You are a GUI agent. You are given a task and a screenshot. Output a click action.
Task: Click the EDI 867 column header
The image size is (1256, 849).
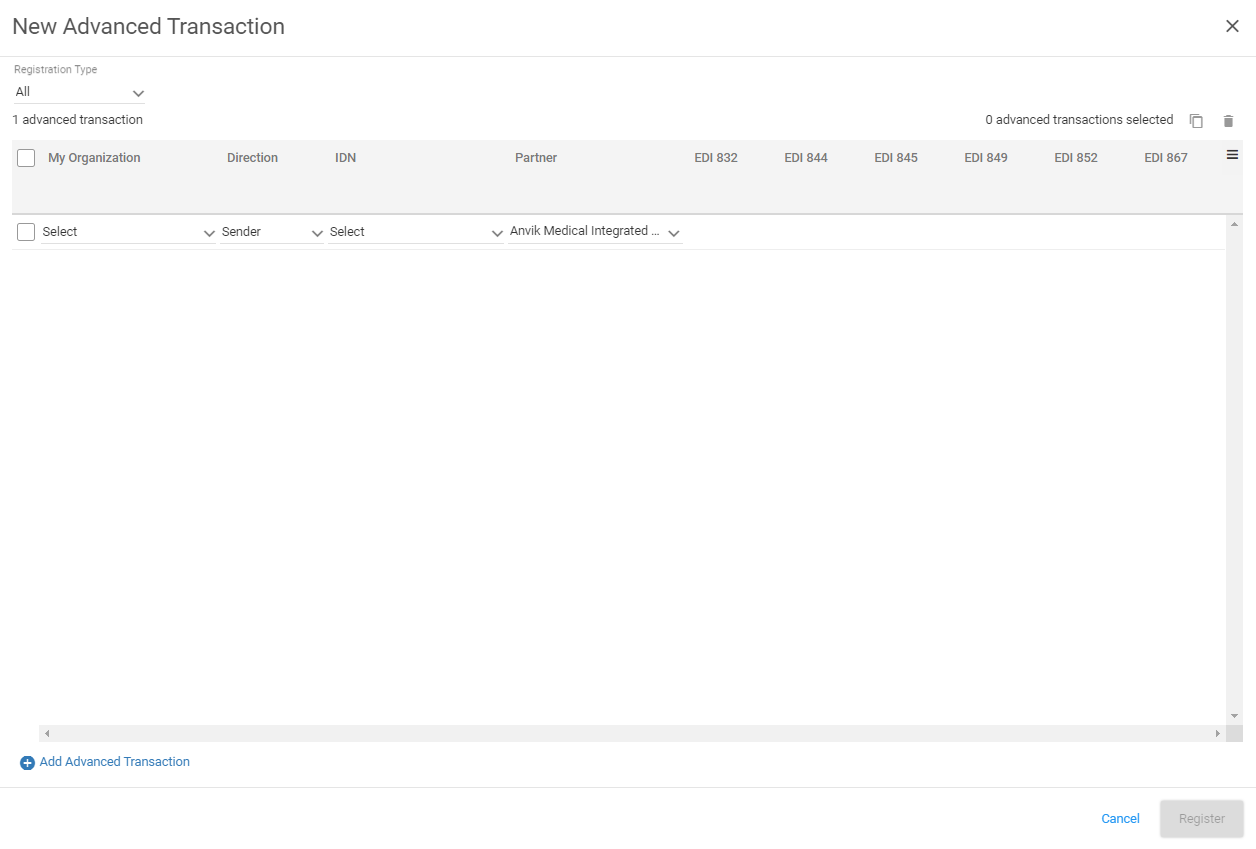[x=1166, y=157]
